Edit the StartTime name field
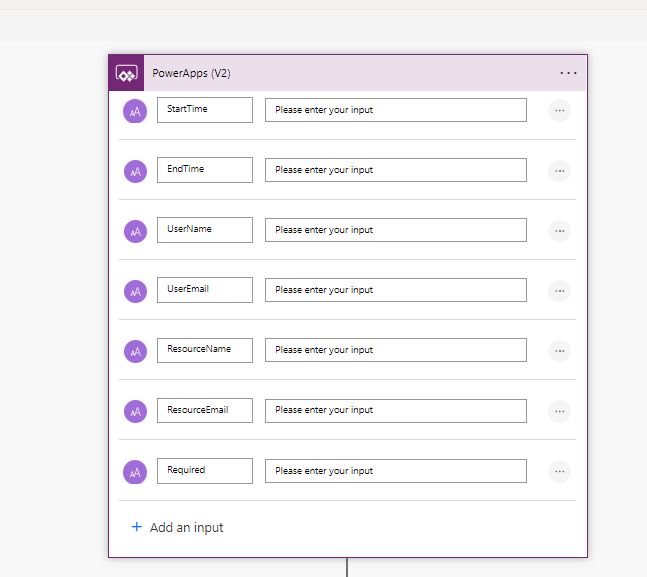Image resolution: width=647 pixels, height=577 pixels. pyautogui.click(x=205, y=110)
